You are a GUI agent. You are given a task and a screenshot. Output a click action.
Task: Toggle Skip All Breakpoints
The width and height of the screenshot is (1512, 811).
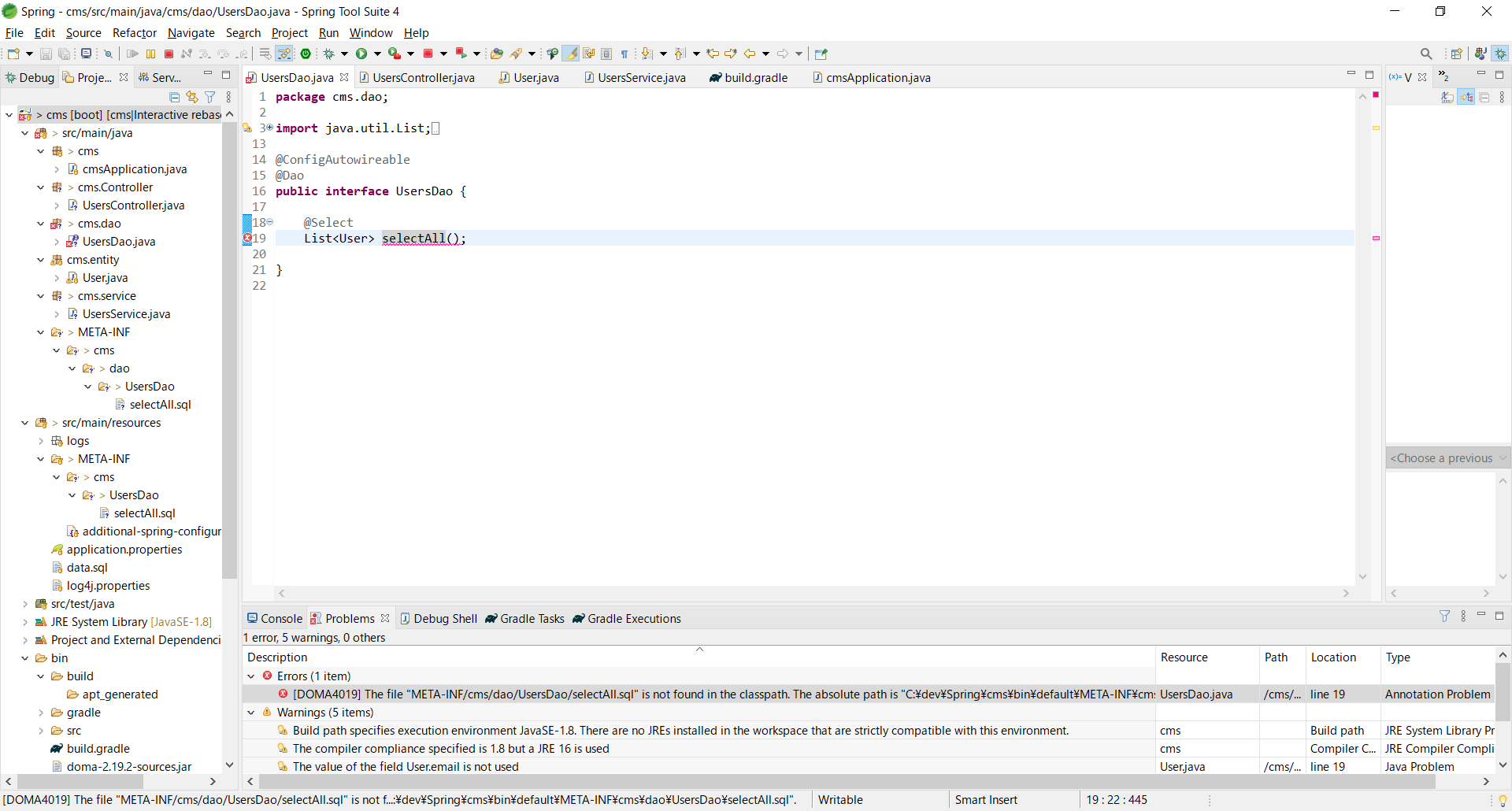point(109,54)
